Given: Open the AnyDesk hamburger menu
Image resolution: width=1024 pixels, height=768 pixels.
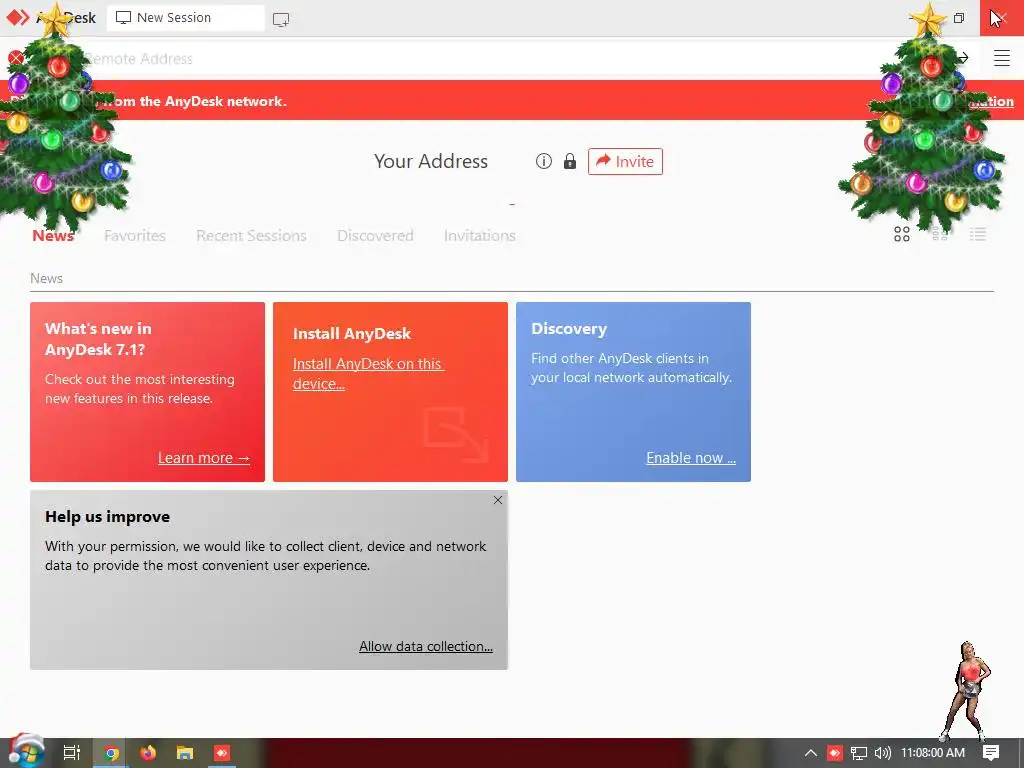Looking at the screenshot, I should [1001, 58].
